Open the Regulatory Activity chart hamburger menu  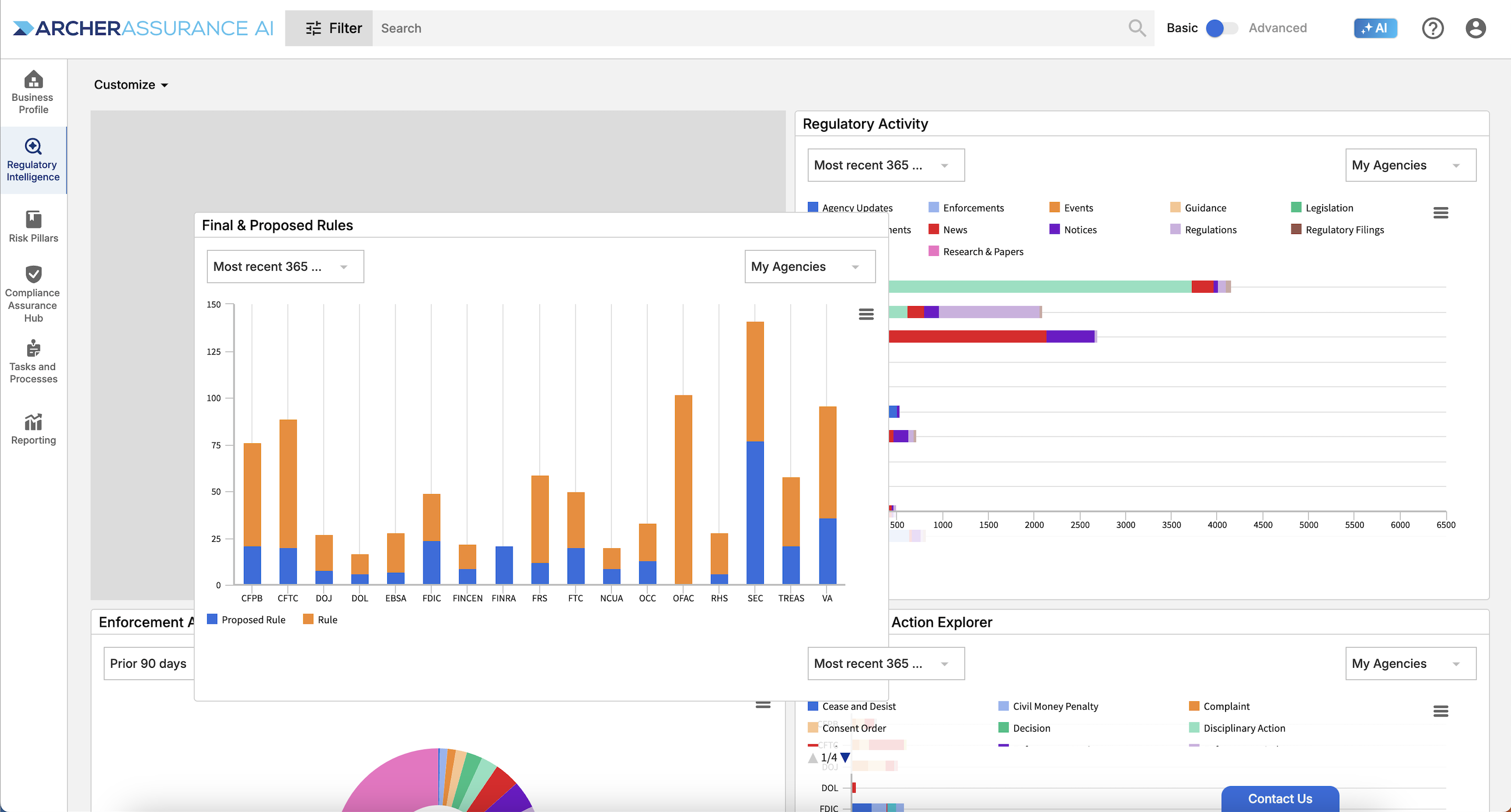1441,213
